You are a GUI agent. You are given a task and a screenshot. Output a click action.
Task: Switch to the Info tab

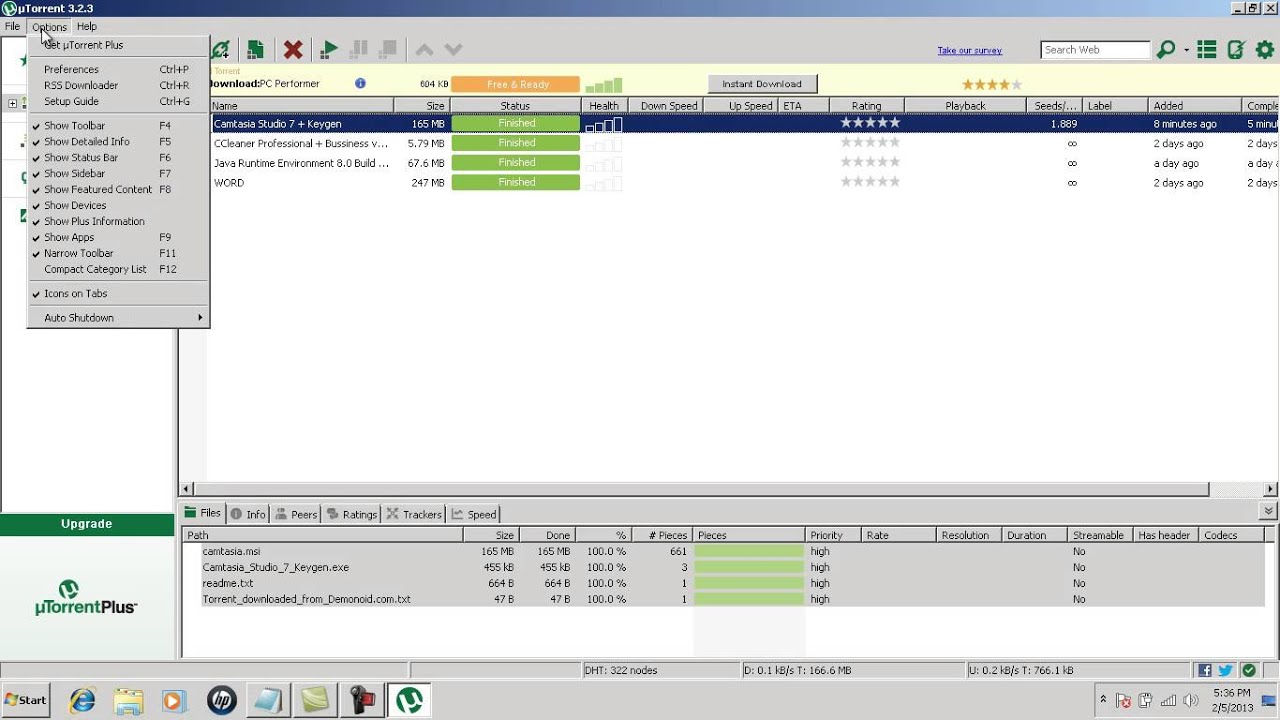point(248,514)
